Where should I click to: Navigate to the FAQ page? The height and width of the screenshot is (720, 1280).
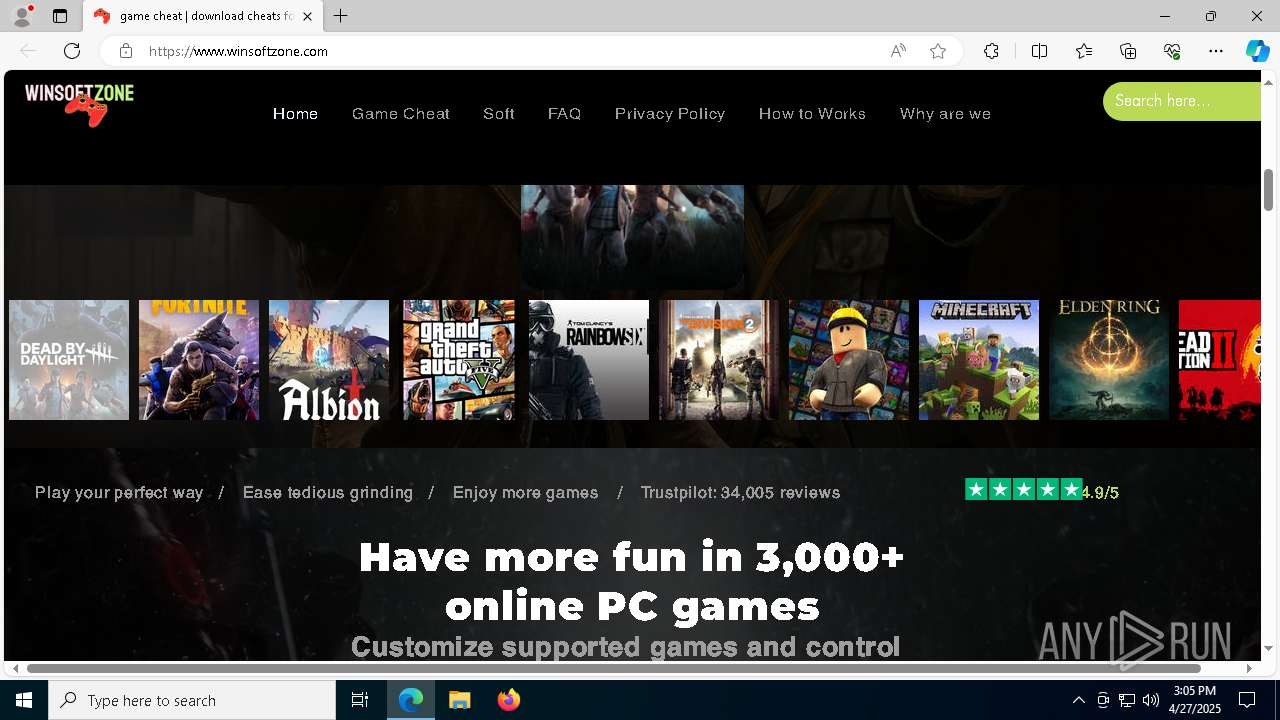[x=564, y=114]
